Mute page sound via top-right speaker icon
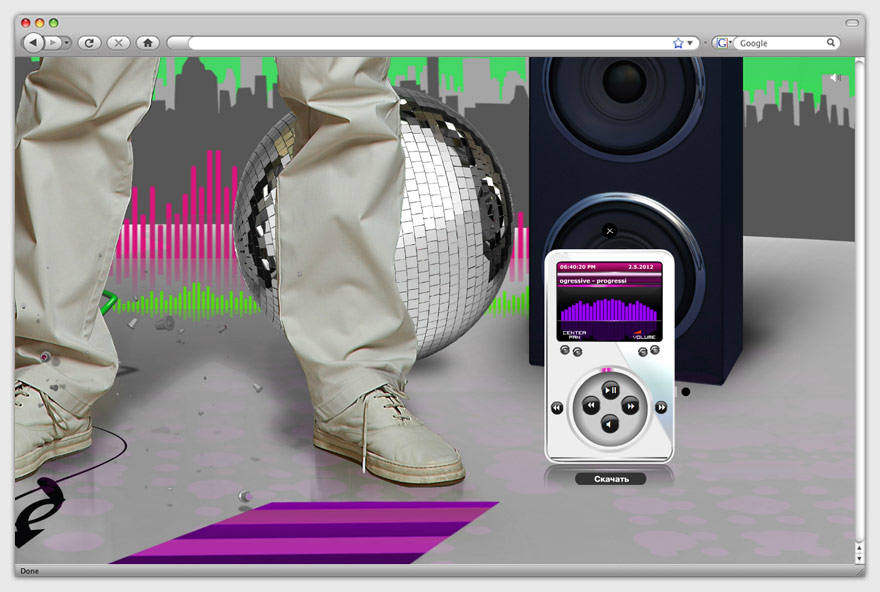 pos(835,77)
